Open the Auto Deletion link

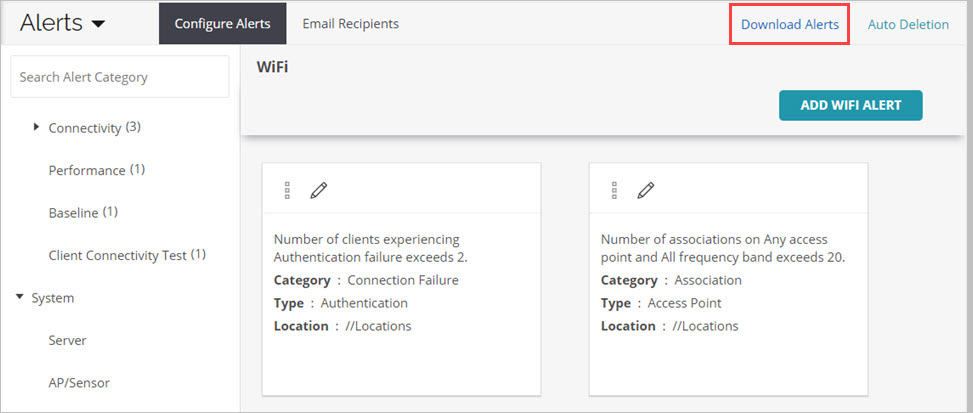tap(908, 24)
